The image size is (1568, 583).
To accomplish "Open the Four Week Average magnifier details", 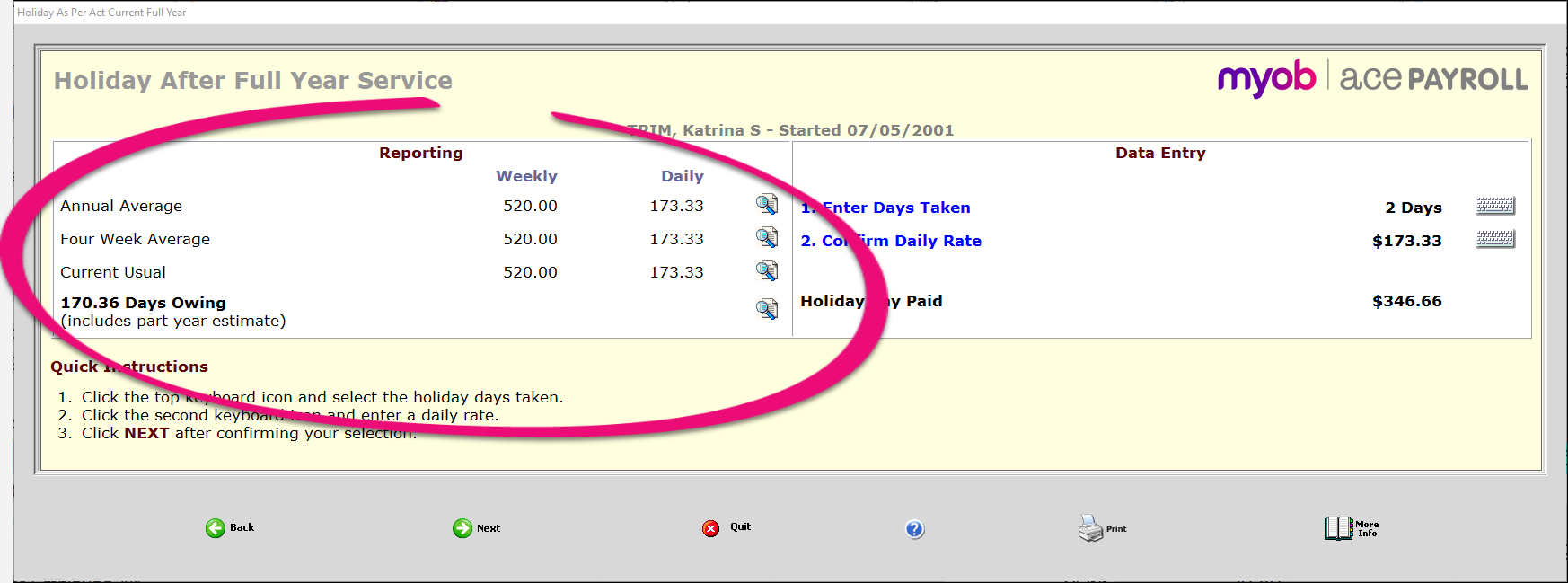I will pos(766,238).
